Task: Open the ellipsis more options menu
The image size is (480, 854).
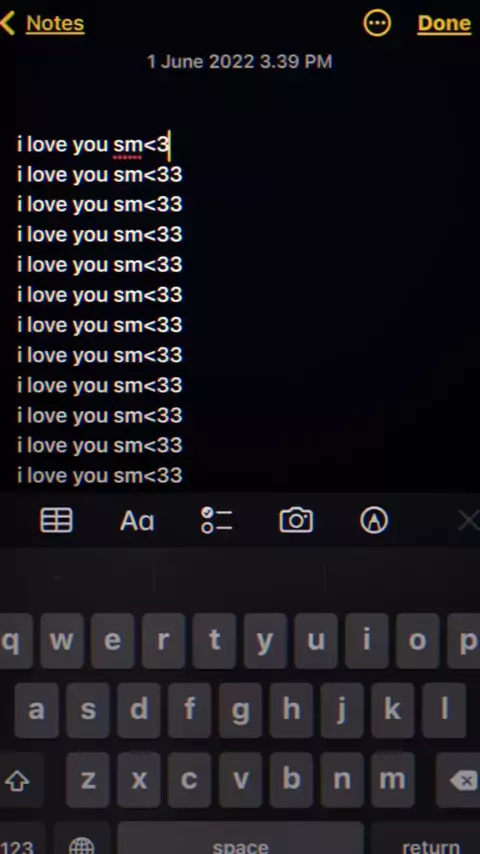Action: (377, 23)
